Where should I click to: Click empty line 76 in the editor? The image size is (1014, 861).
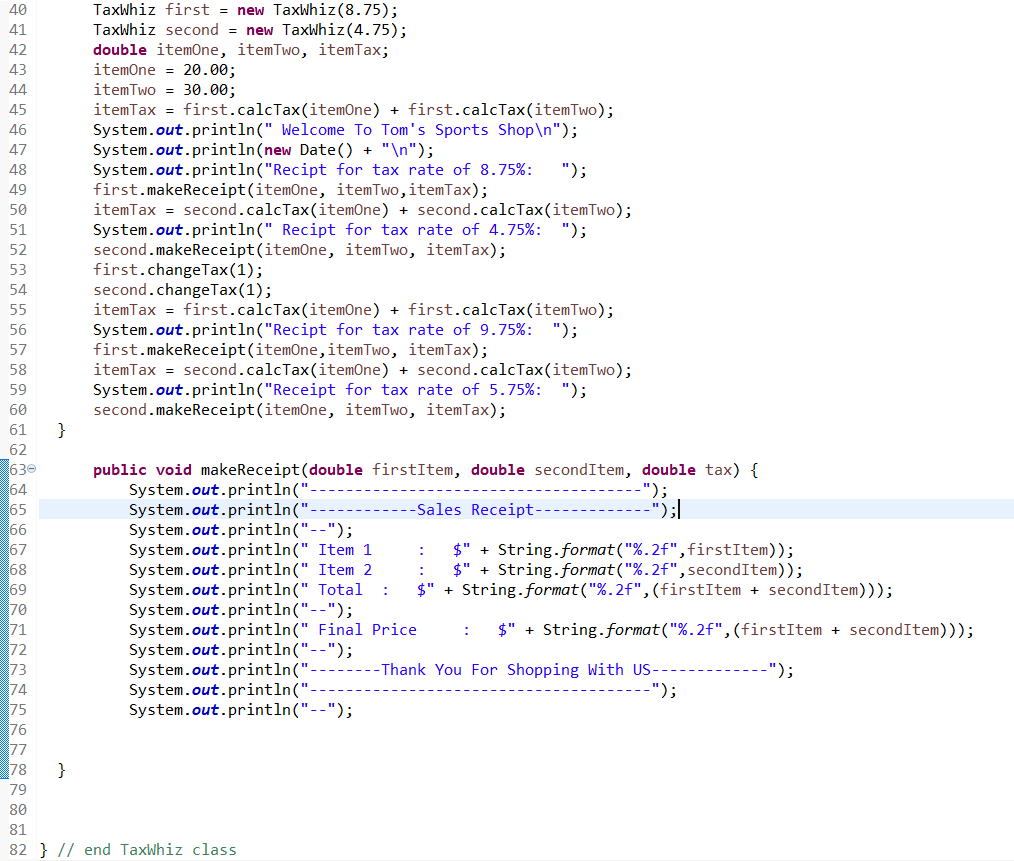200,729
